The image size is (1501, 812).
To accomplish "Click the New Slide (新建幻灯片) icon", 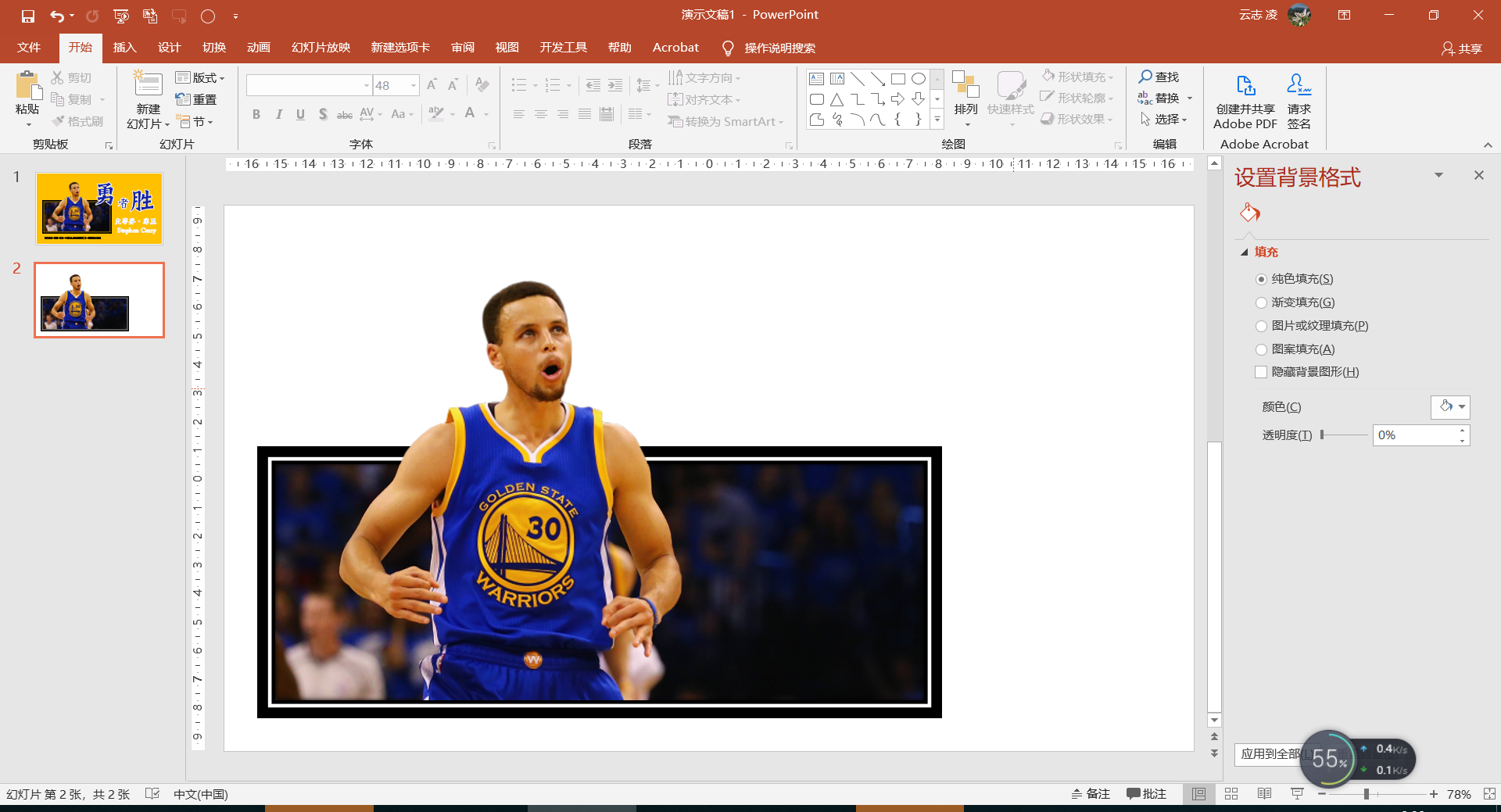I will tap(149, 84).
